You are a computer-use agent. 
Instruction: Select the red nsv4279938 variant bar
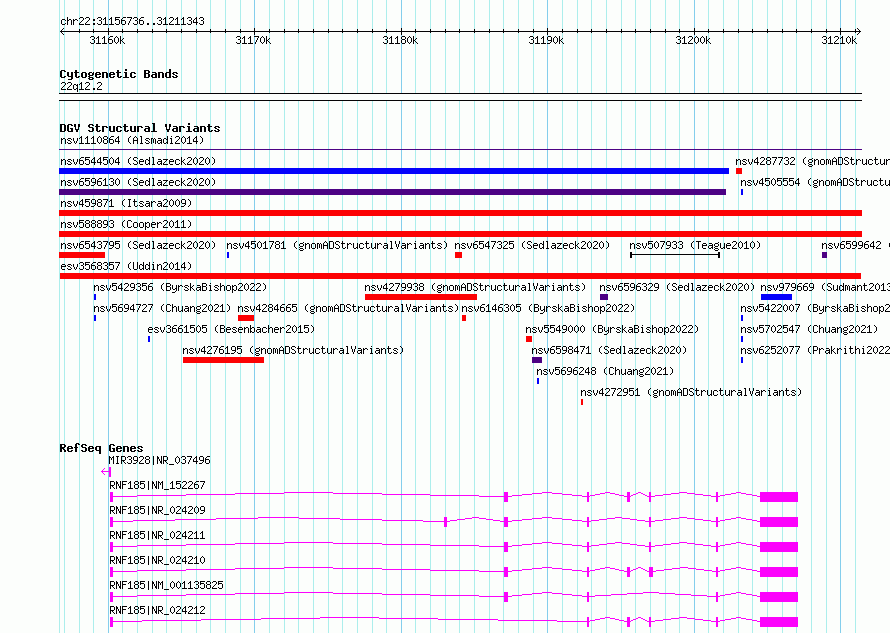421,297
